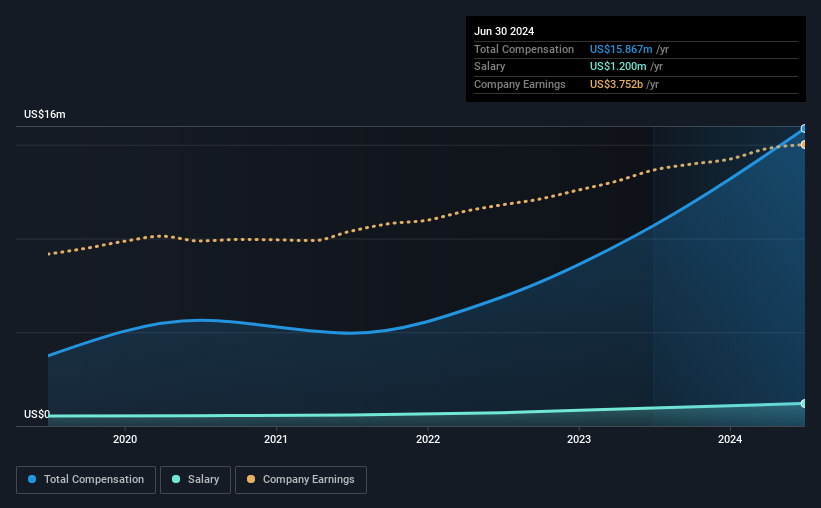Toggle the Total Compensation legend button
Screen dimensions: 821x508
[86, 480]
